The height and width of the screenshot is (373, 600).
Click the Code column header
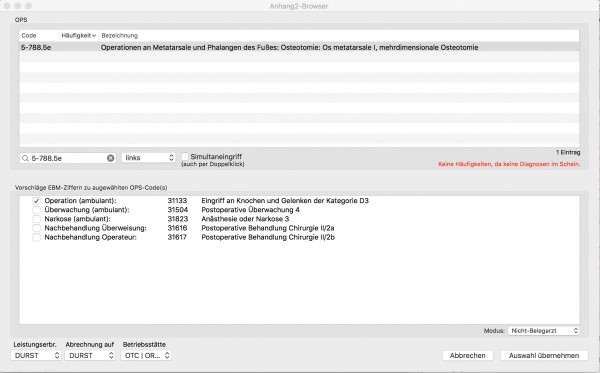[x=29, y=36]
